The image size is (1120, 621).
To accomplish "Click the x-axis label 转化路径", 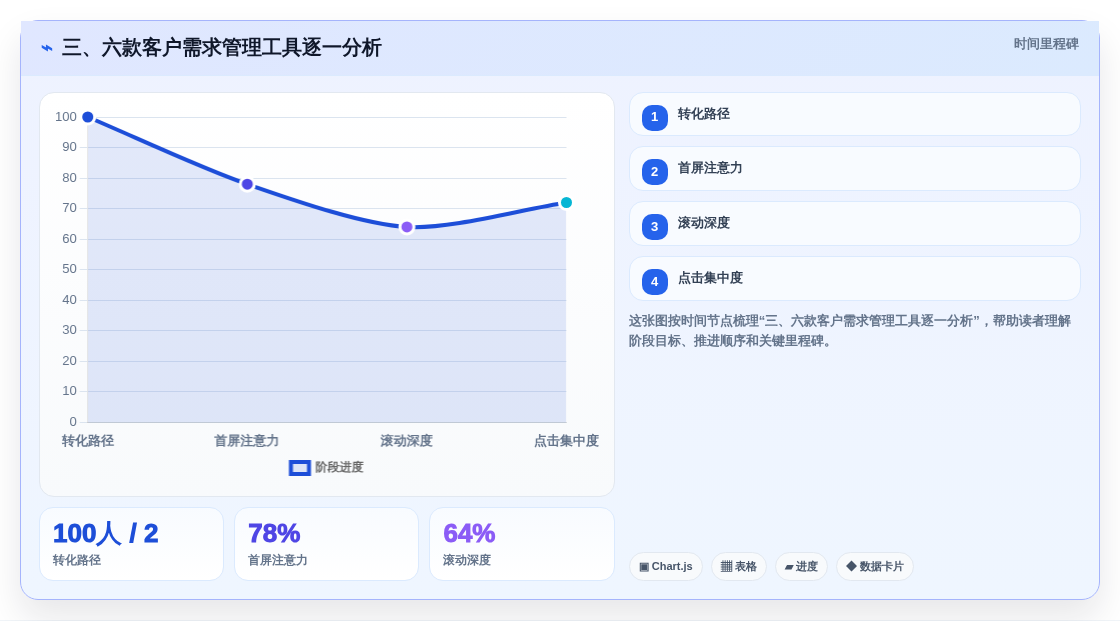I will (x=88, y=441).
